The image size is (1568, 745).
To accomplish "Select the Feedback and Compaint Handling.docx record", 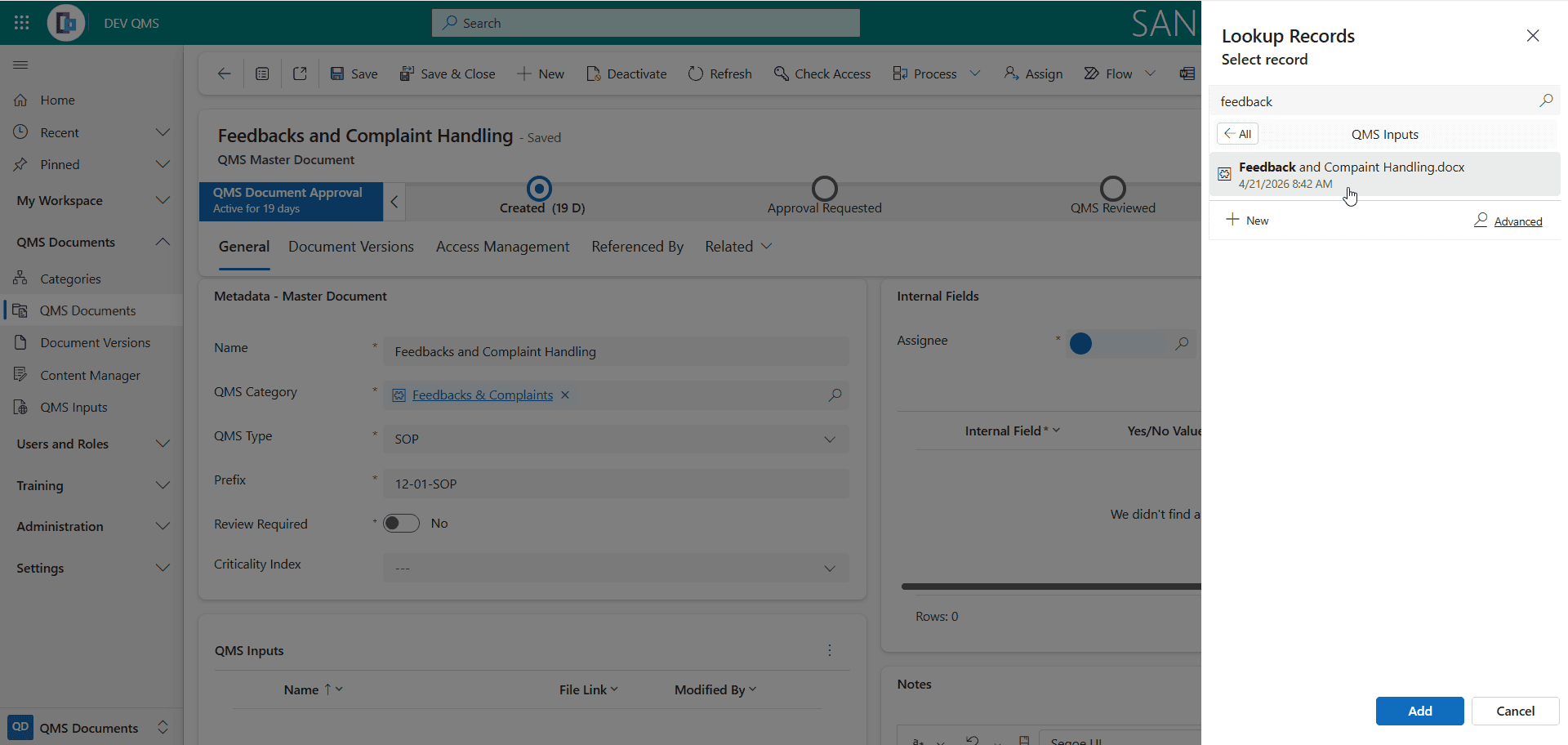I will tap(1384, 175).
